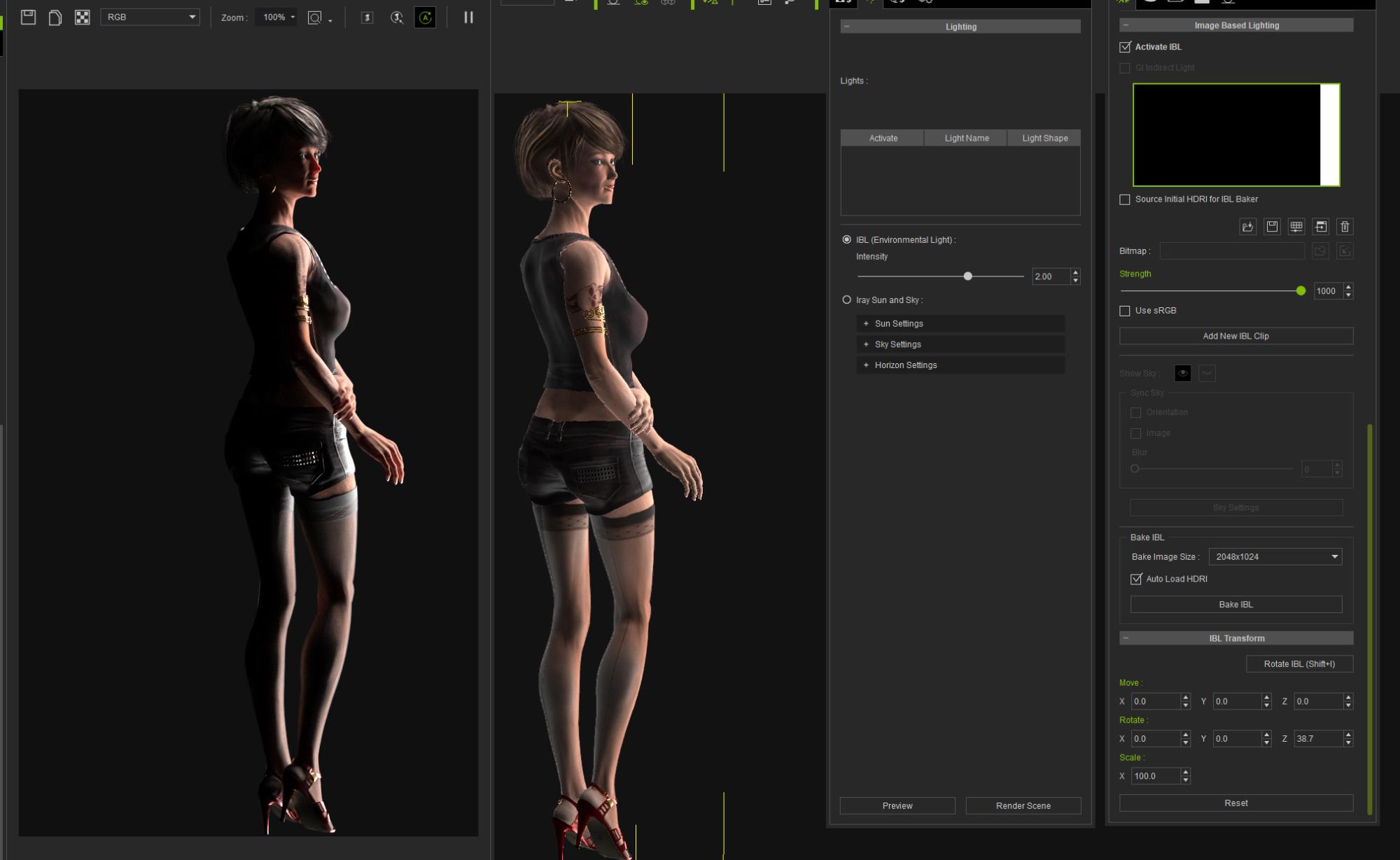This screenshot has width=1400, height=860.
Task: Toggle the green auto-update render icon
Action: 425,17
